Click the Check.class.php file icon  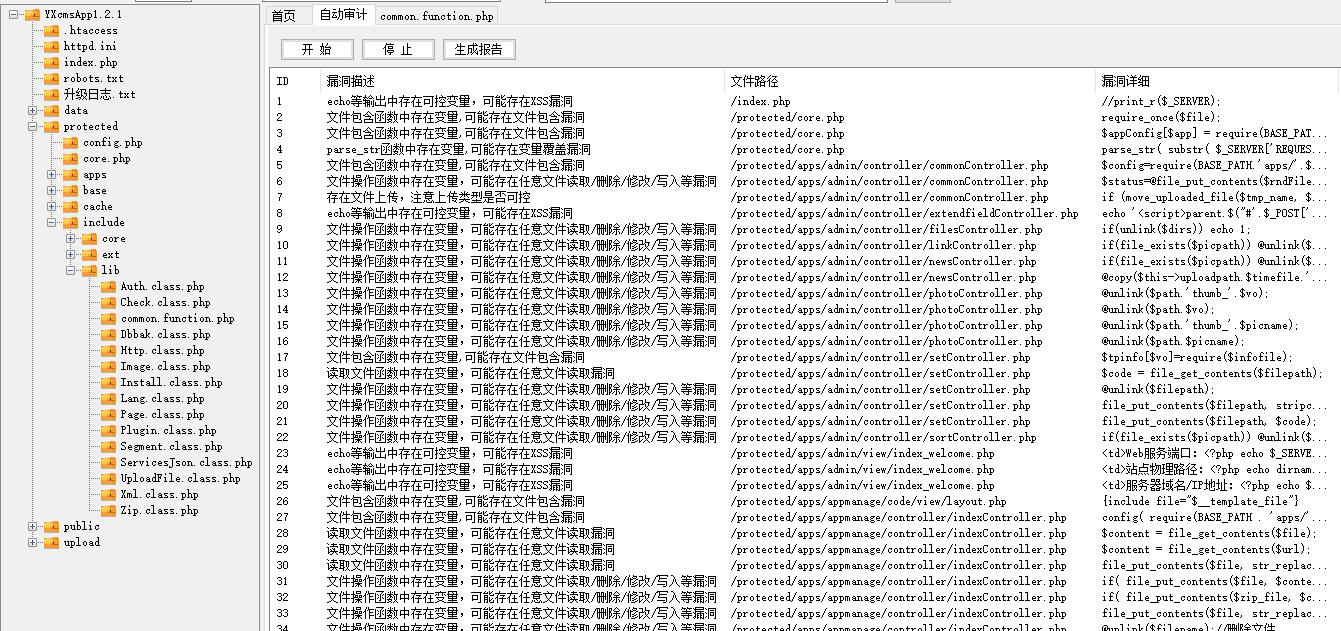pos(109,303)
